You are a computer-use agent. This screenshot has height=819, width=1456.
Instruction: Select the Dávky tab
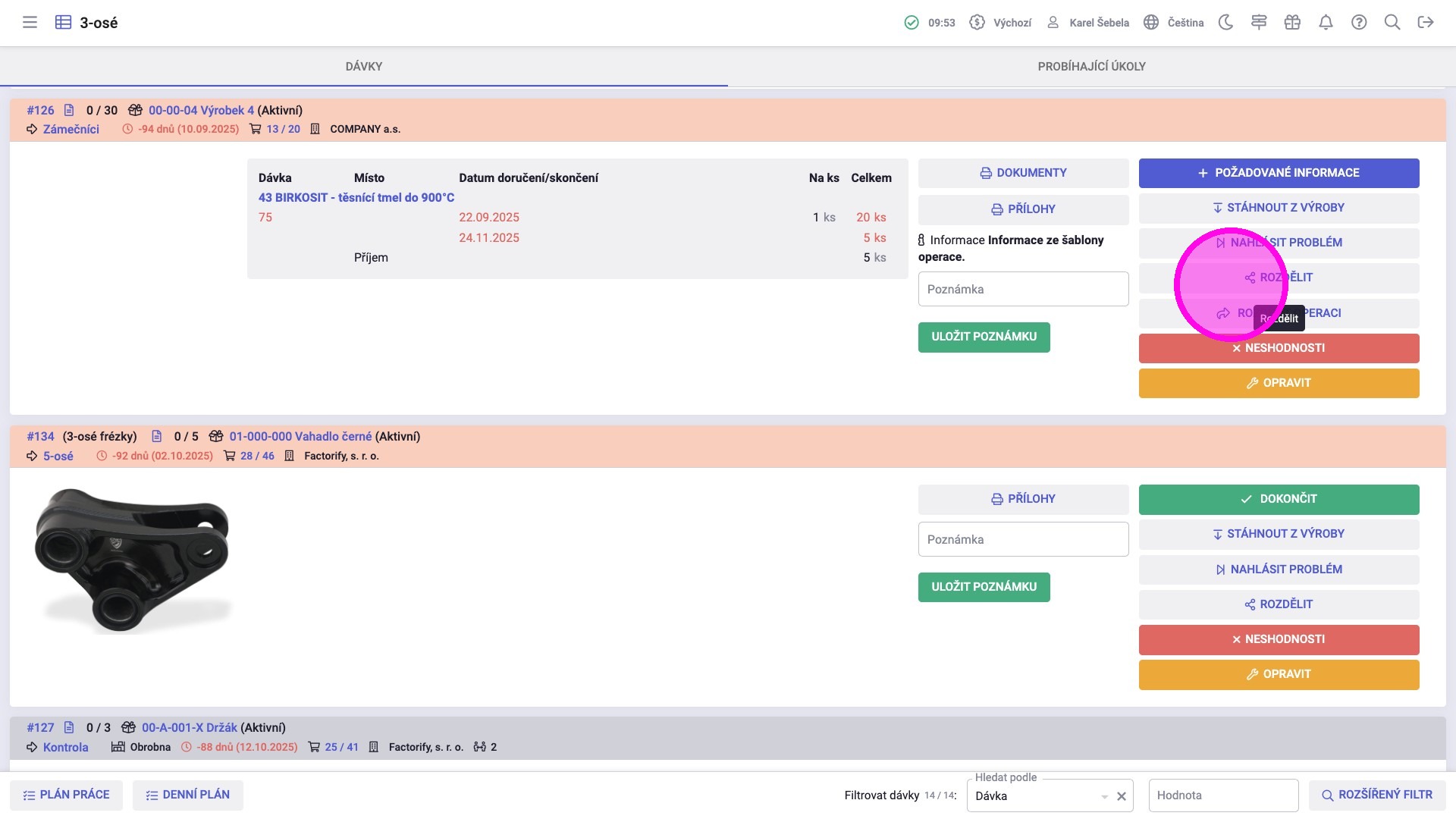pyautogui.click(x=364, y=67)
